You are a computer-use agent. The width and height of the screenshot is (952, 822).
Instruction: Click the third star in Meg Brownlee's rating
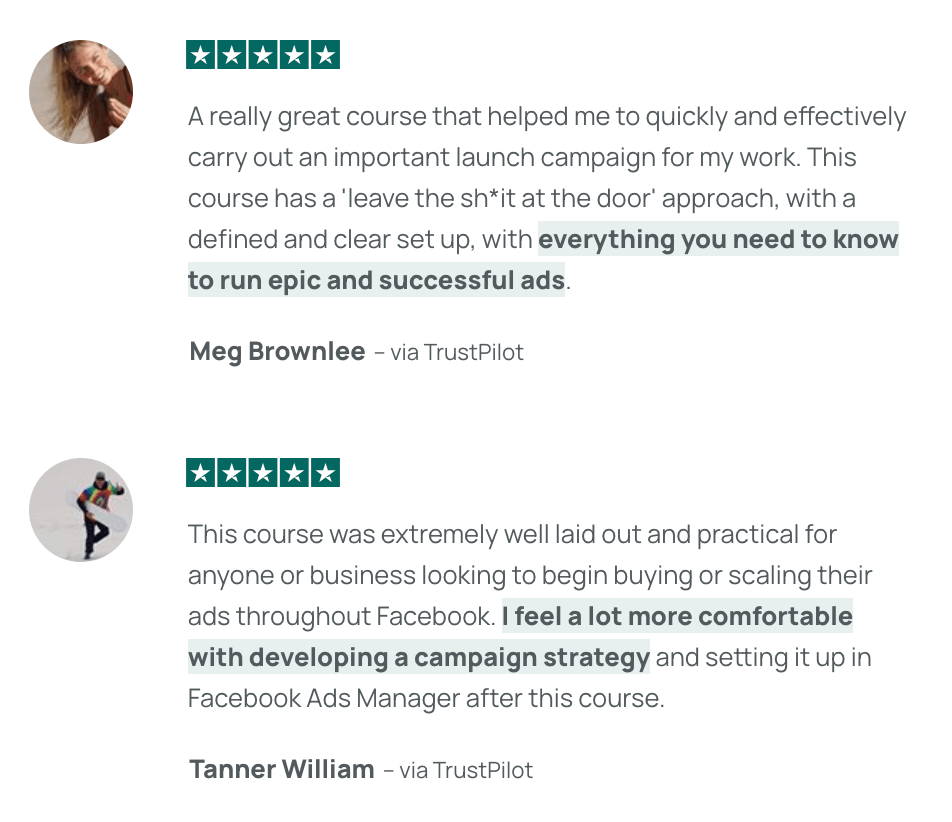[x=263, y=55]
